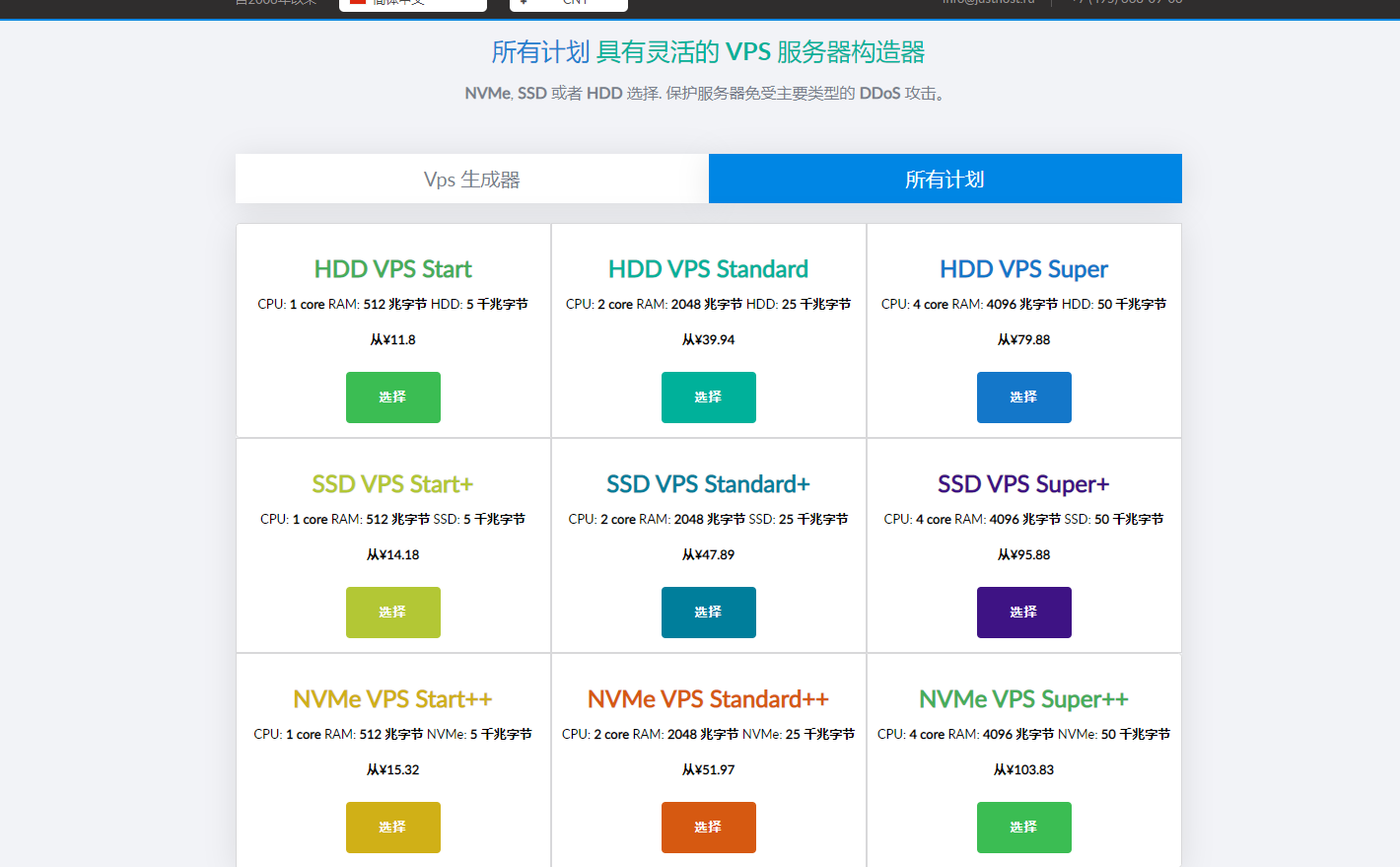Click the info email address in header
1400x867 pixels.
pos(988,3)
